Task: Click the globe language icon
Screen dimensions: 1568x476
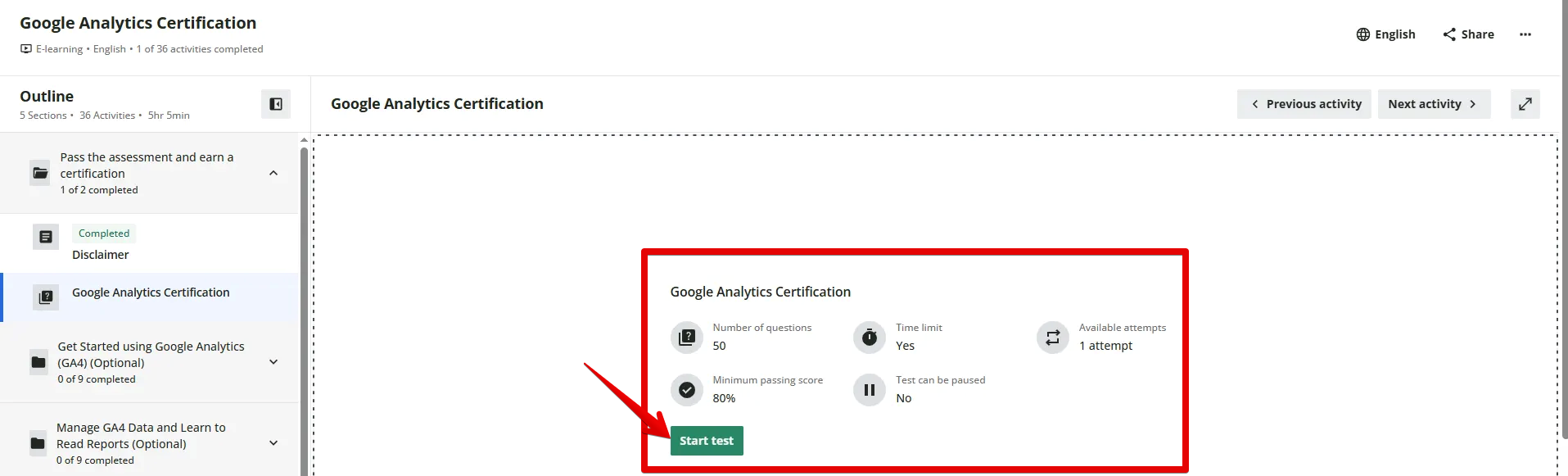Action: (1363, 34)
